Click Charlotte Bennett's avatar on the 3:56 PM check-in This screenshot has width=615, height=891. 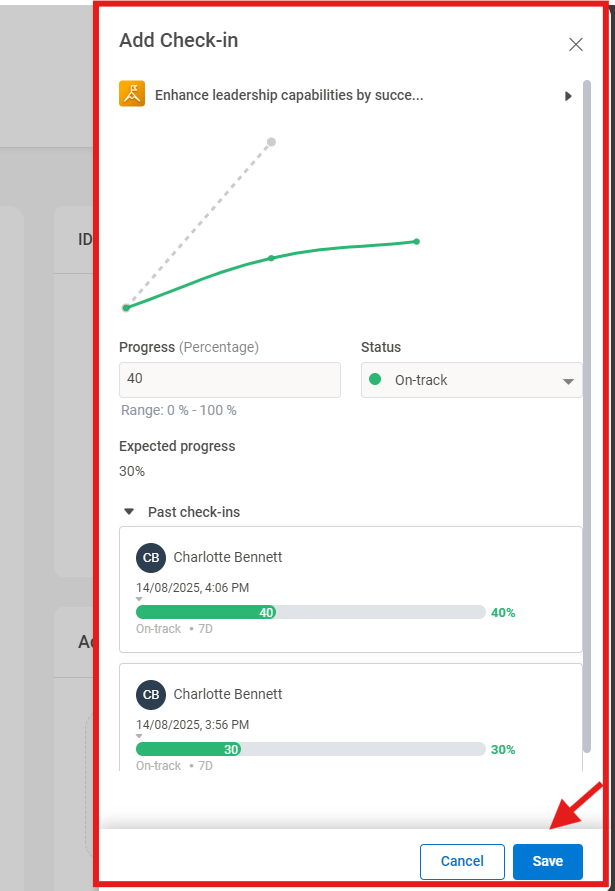[151, 695]
